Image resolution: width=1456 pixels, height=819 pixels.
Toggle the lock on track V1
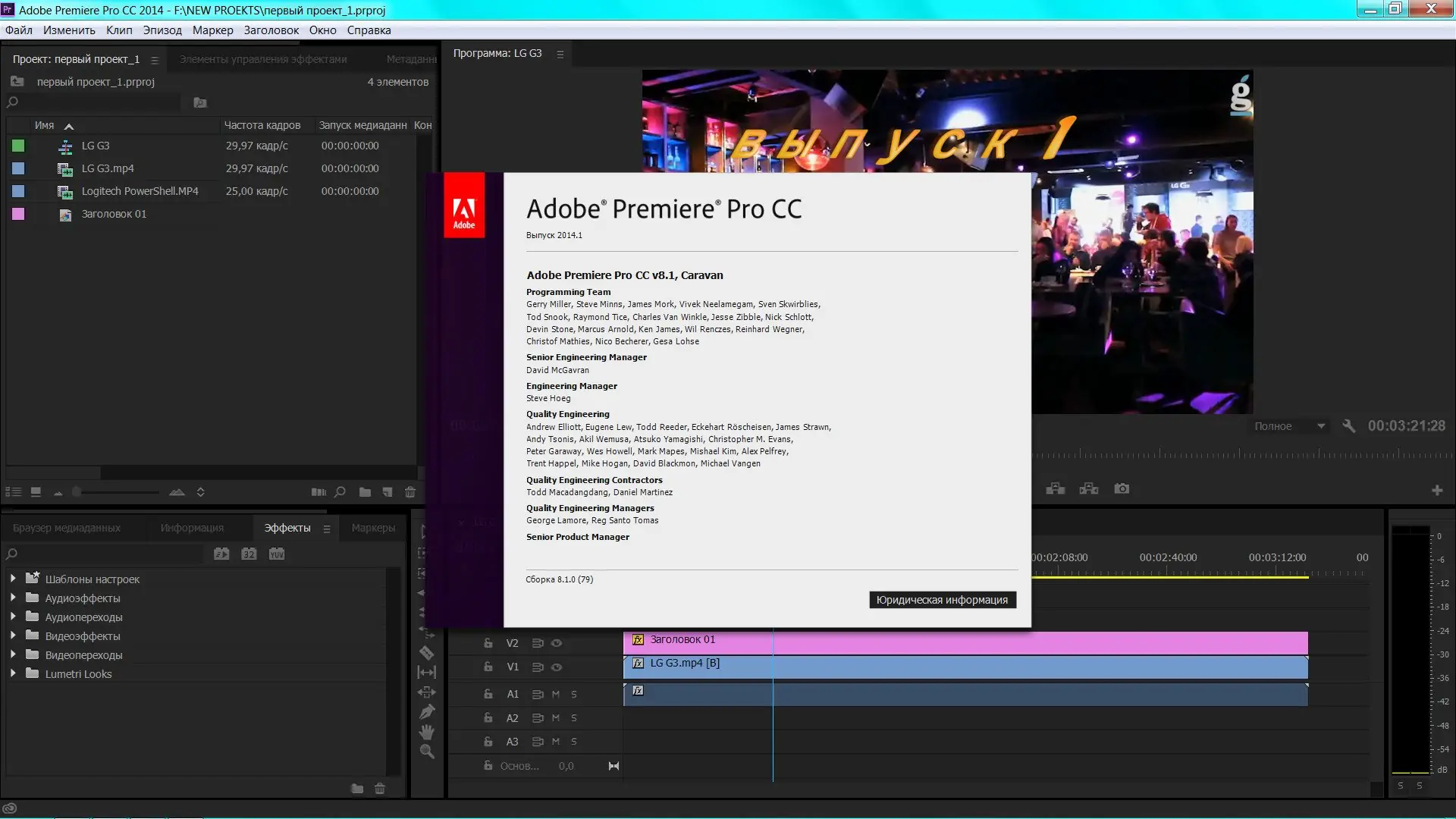(488, 667)
